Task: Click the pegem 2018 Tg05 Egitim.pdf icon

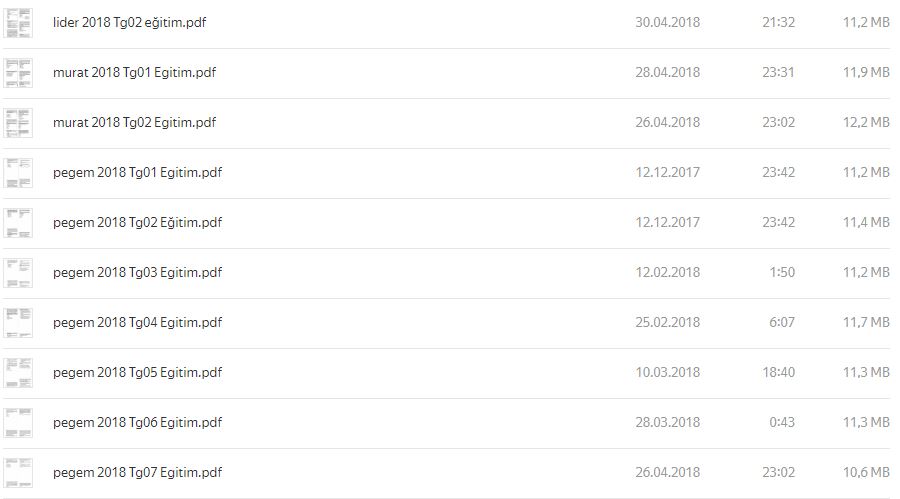Action: [x=18, y=373]
